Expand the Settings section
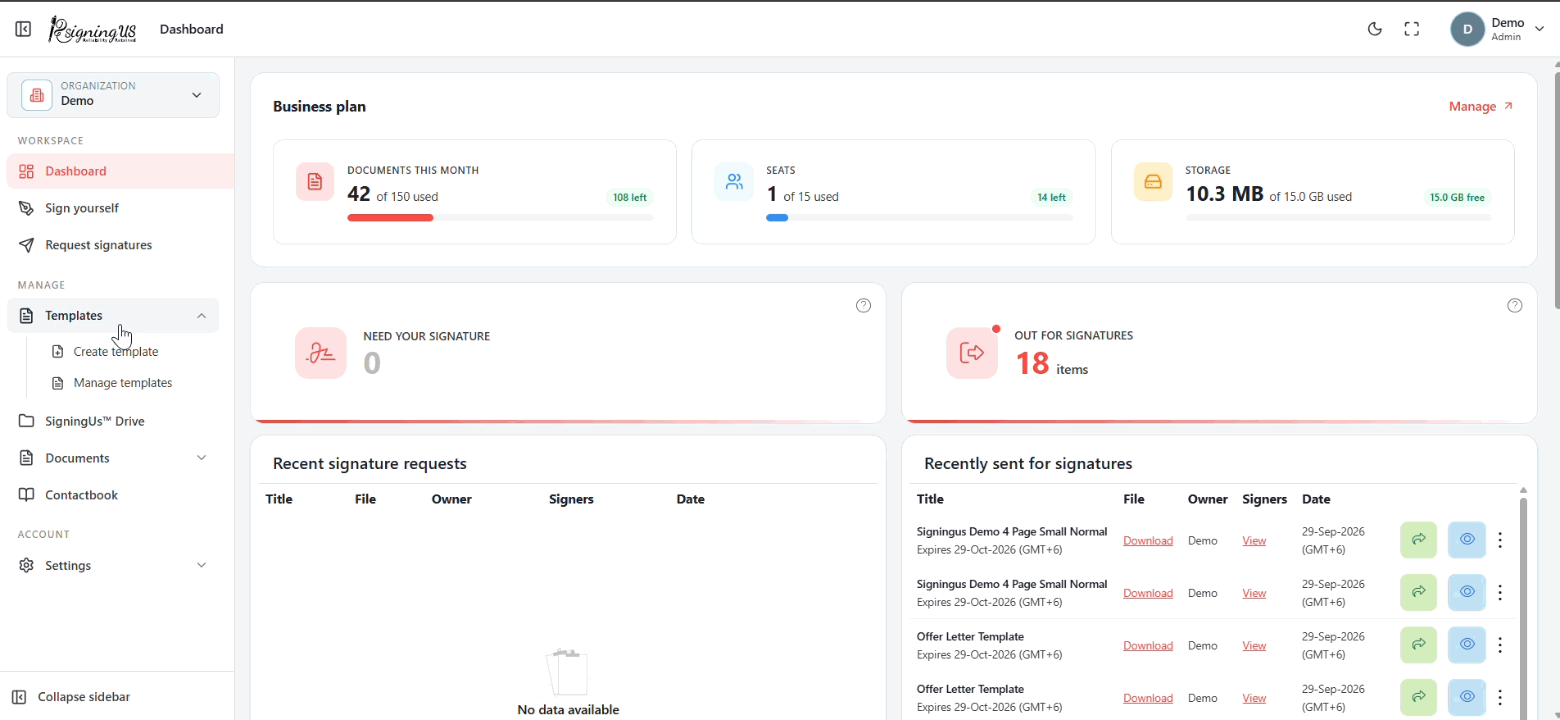 (x=113, y=565)
